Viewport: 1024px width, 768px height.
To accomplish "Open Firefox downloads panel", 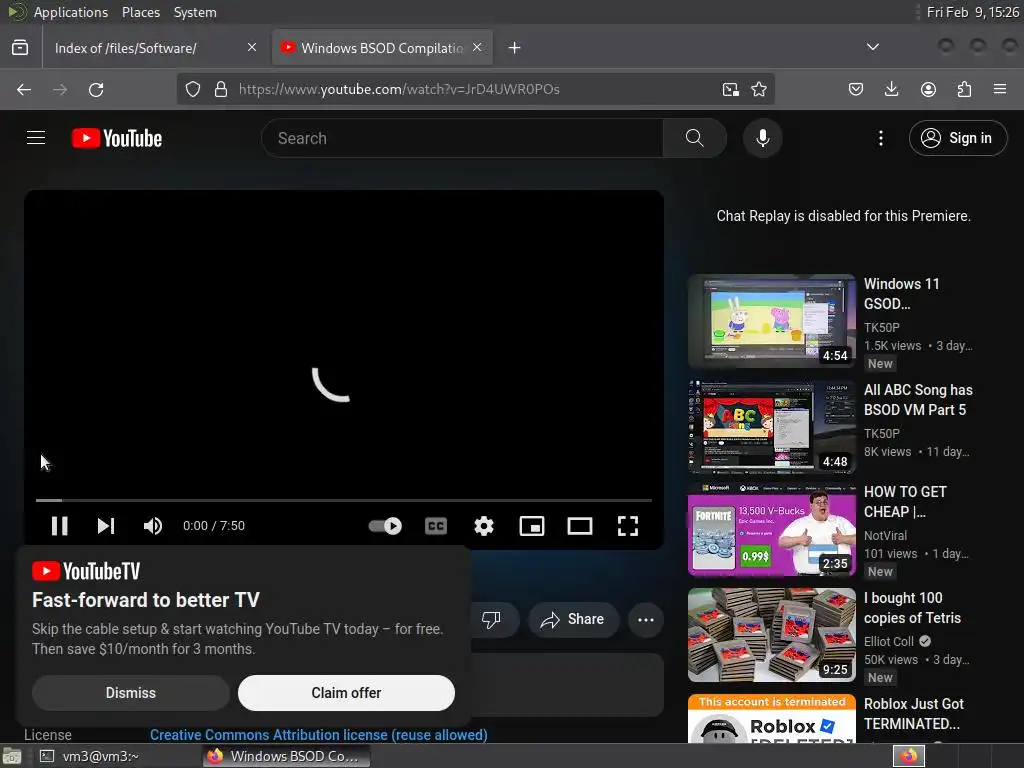I will (891, 89).
